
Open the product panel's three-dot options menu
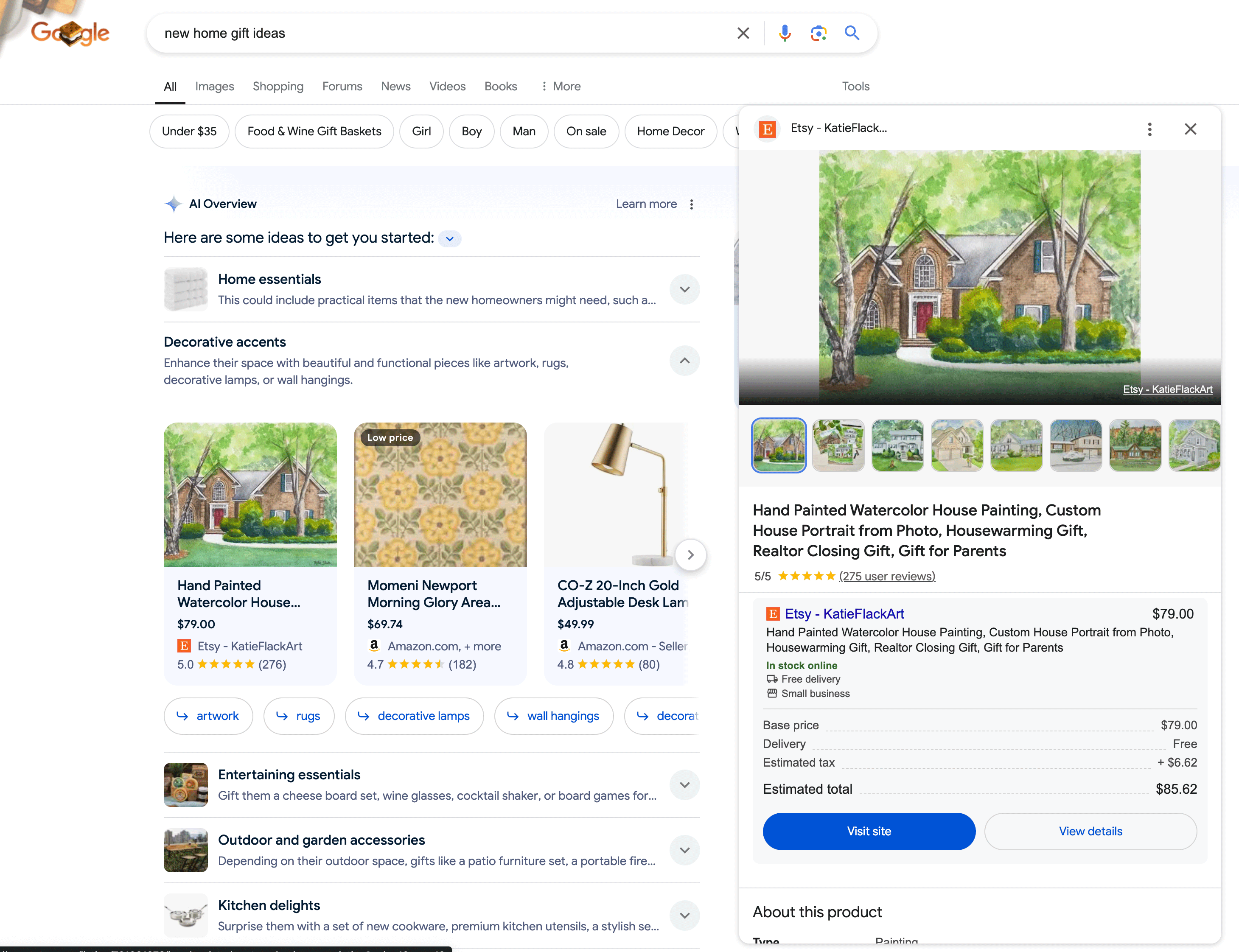click(1149, 129)
